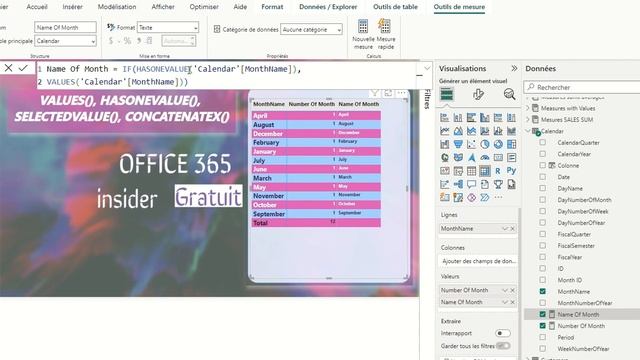The height and width of the screenshot is (360, 640).
Task: Select the gauge visual
Action: pyautogui.click(x=484, y=158)
